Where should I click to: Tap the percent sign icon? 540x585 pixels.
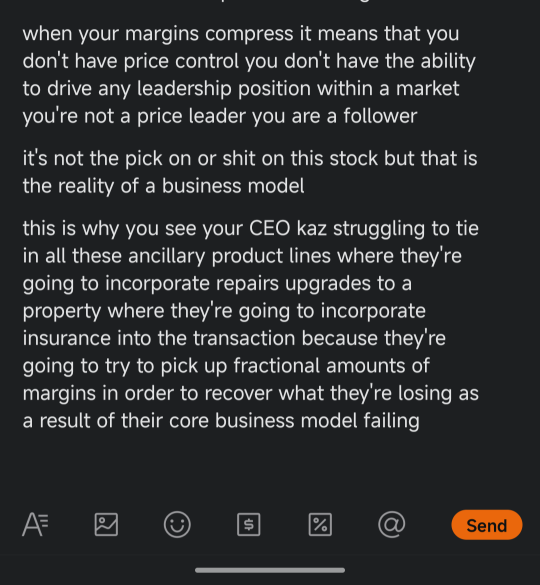pos(320,524)
